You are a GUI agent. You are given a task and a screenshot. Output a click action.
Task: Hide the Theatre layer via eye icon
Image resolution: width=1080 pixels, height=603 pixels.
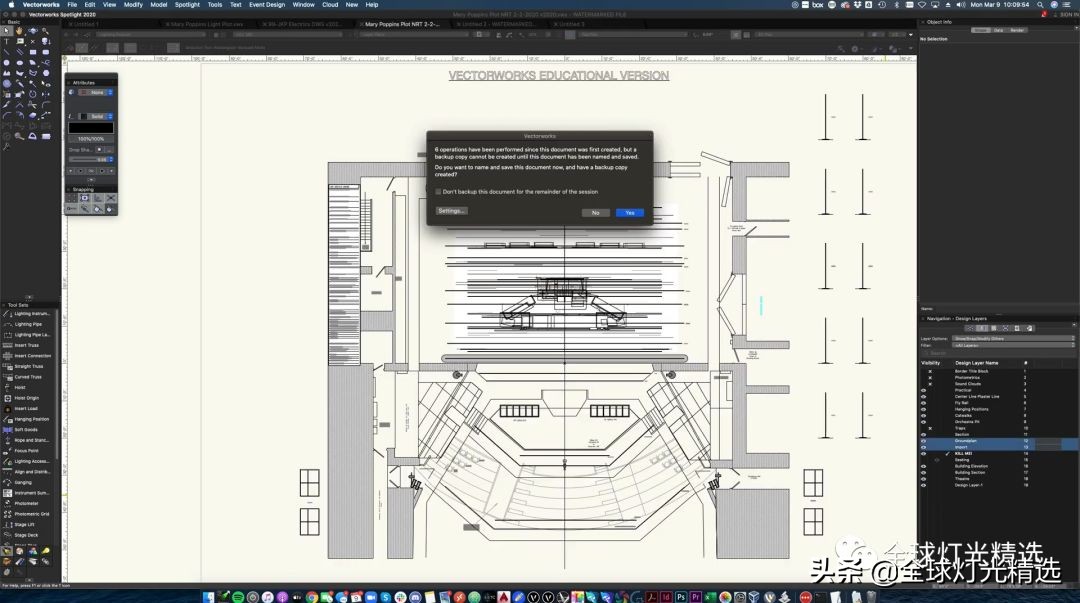coord(923,478)
